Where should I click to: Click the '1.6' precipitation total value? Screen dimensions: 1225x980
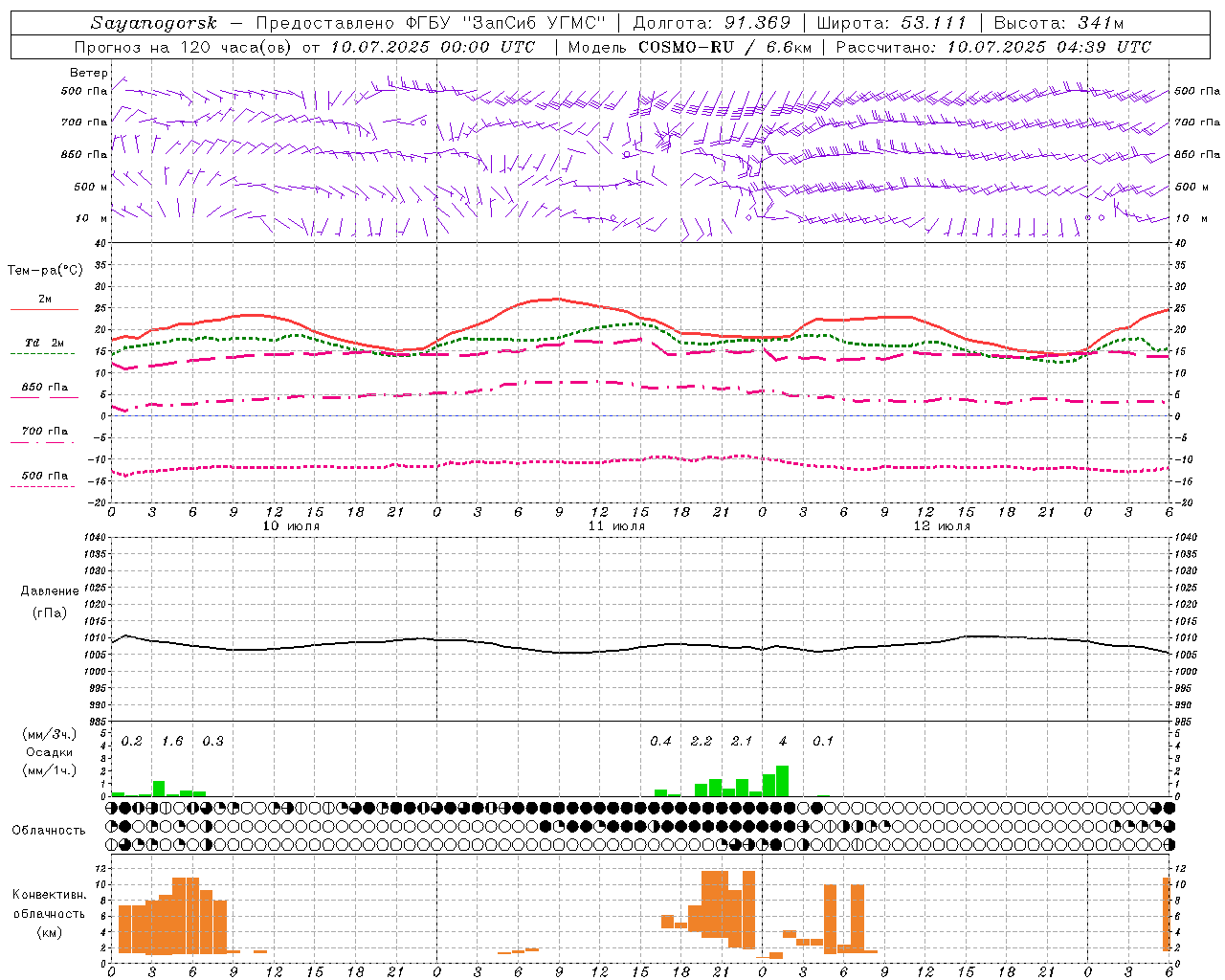pyautogui.click(x=172, y=742)
